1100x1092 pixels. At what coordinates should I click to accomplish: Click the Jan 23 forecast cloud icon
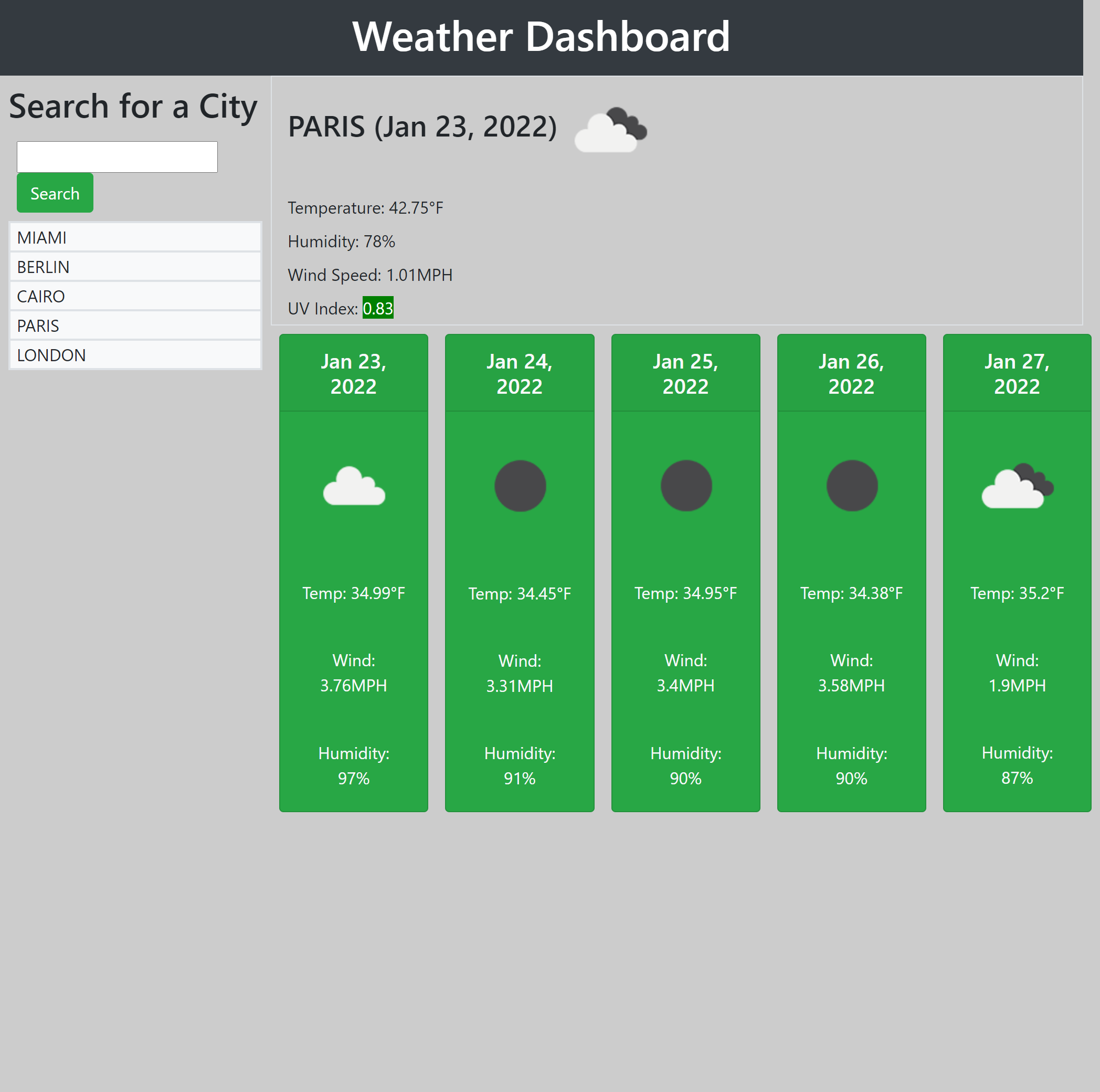pos(354,486)
